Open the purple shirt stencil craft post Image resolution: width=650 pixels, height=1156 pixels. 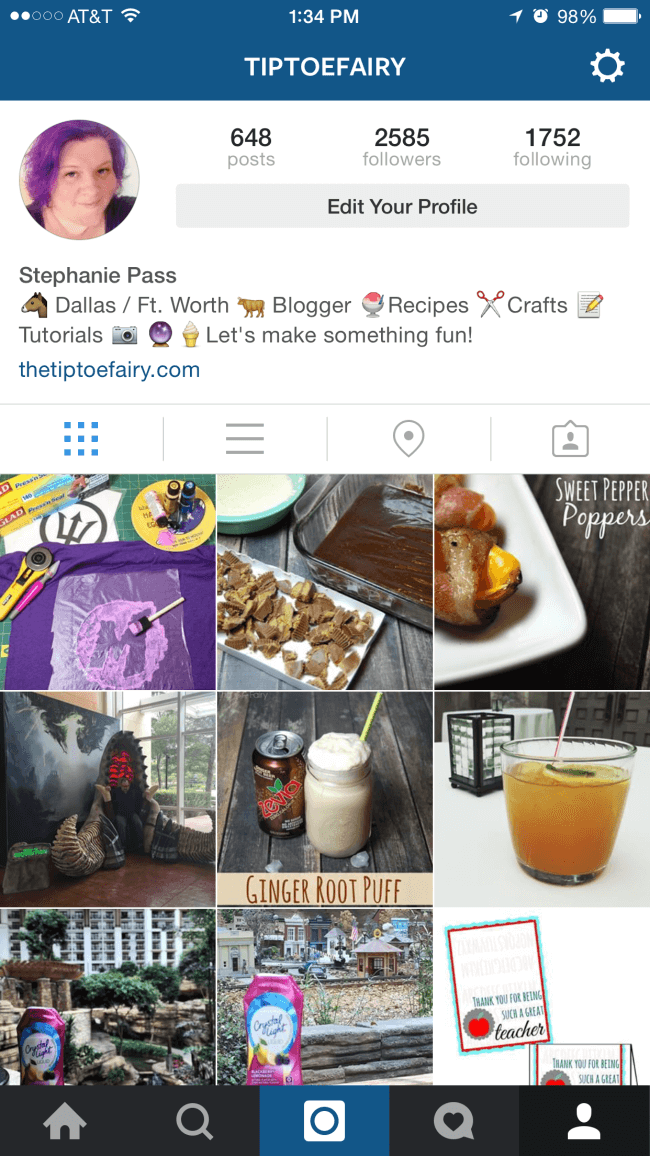108,582
